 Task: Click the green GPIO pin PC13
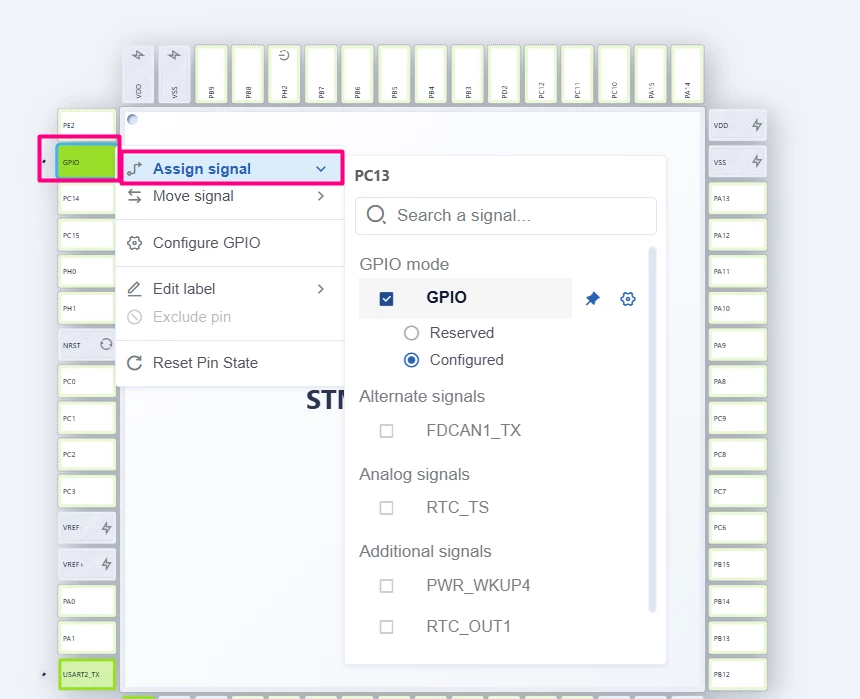86,162
